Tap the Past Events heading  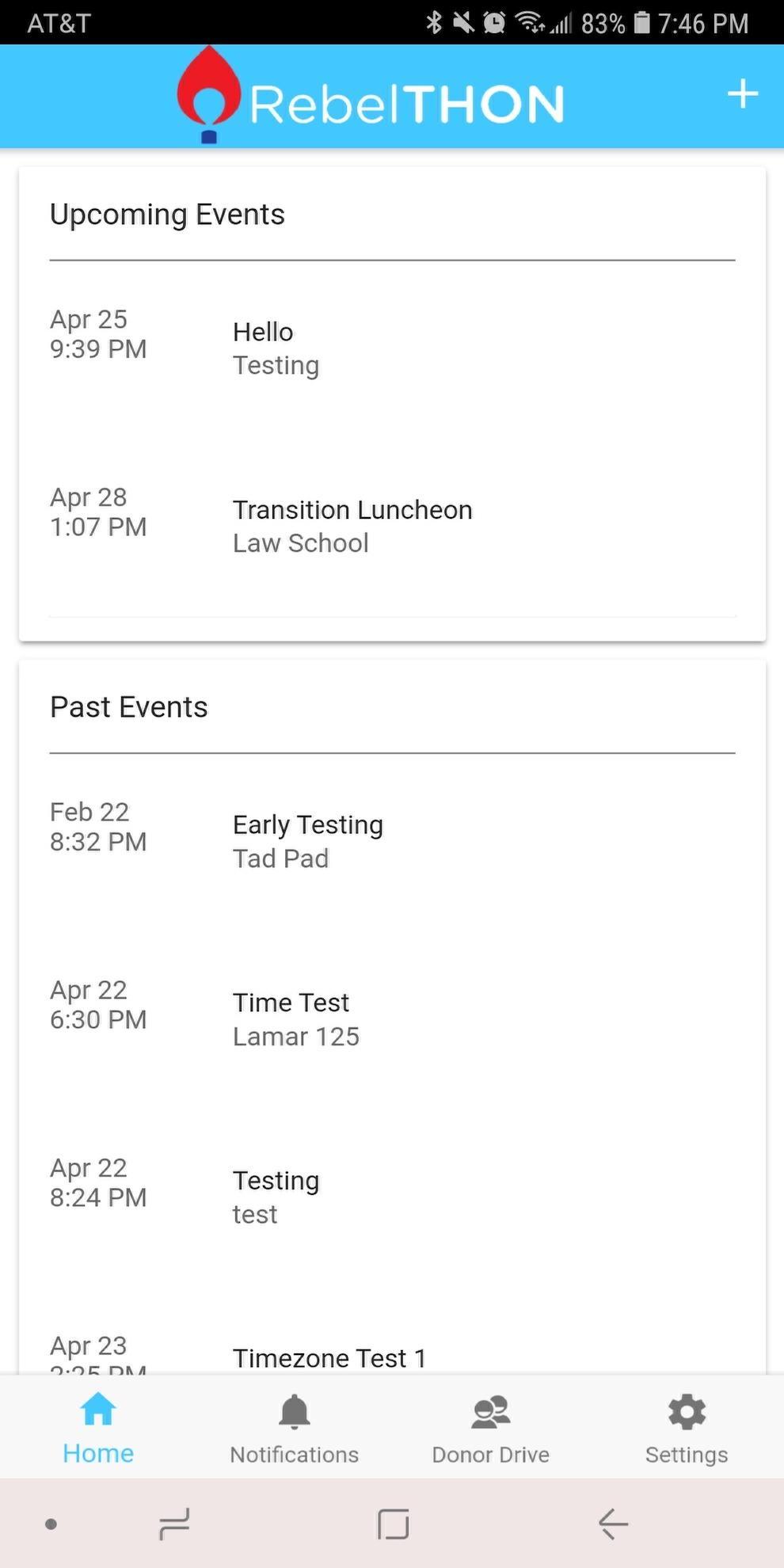(129, 707)
